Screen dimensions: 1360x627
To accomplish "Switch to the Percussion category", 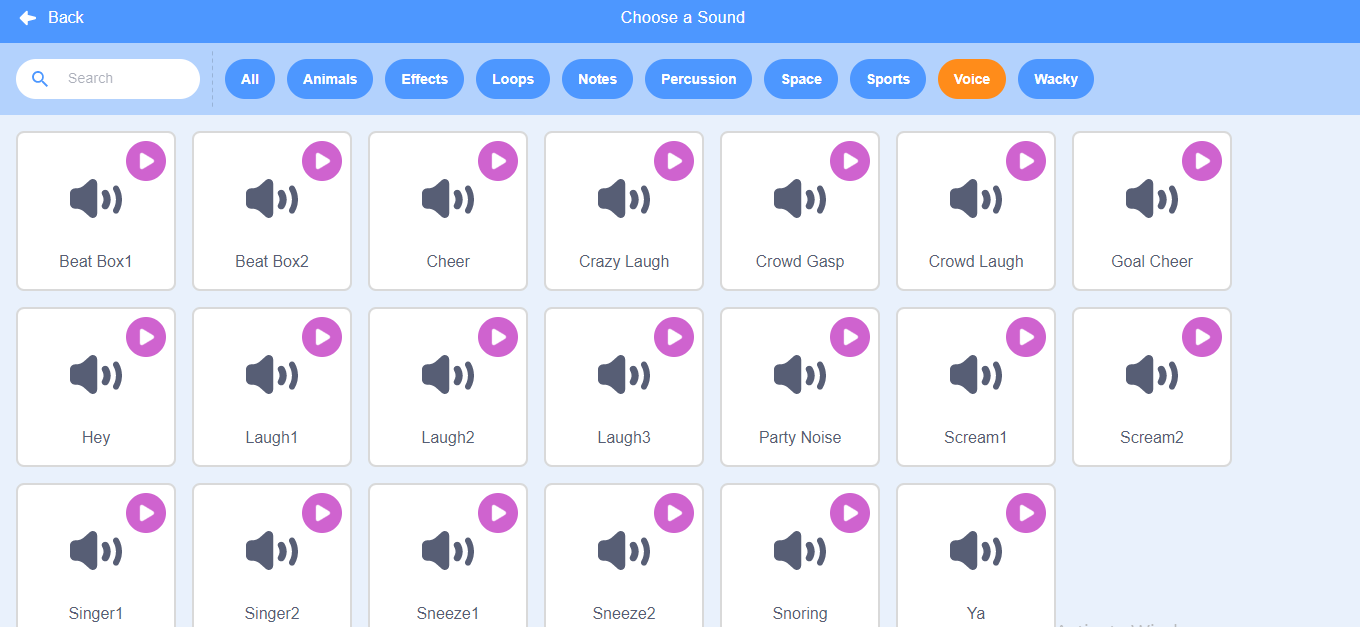I will (x=698, y=79).
